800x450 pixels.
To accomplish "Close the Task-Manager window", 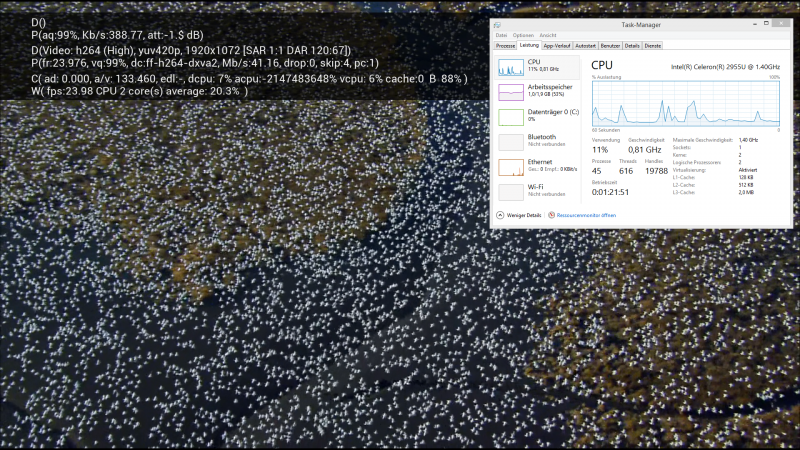I will (x=781, y=23).
